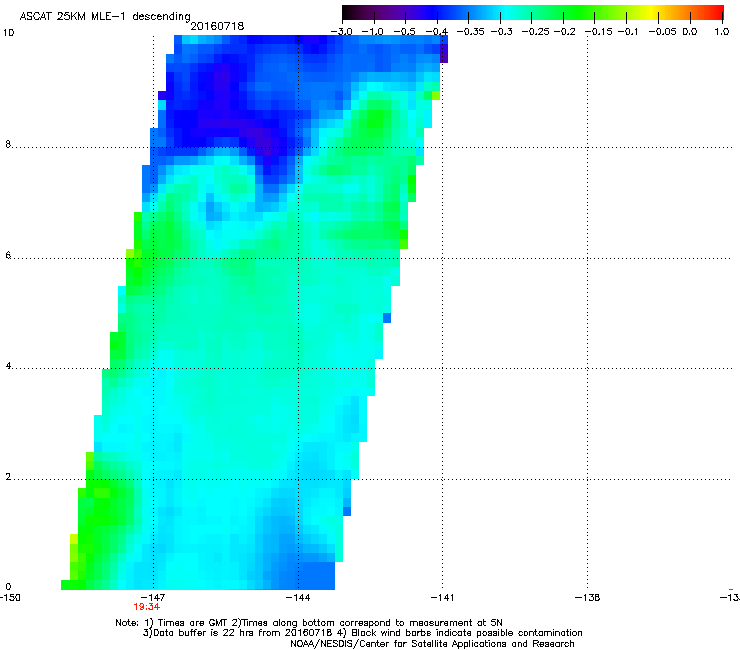Screen dimensions: 740x650
Task: Click the -0.1 colorbar label
Action: [628, 32]
